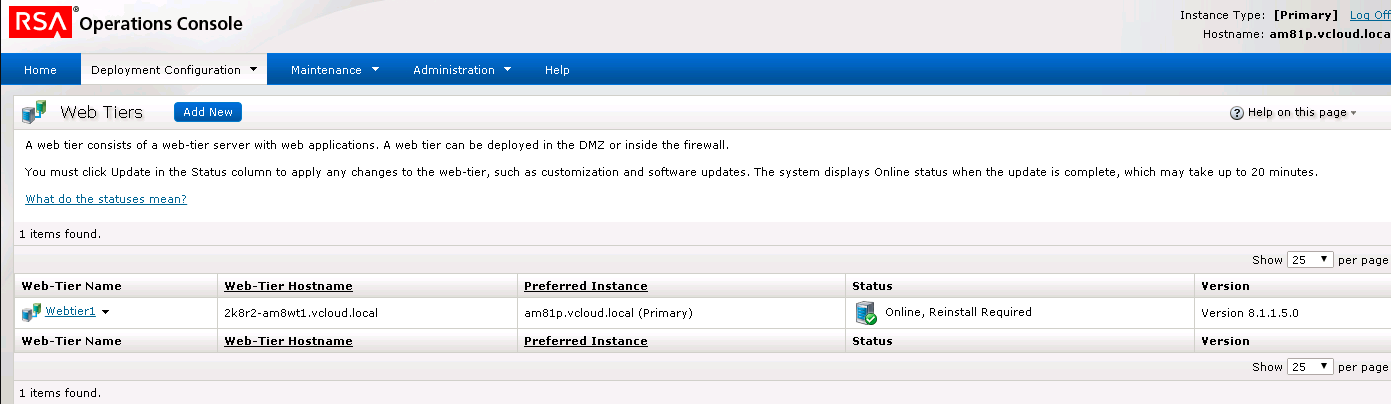
Task: Click the Webtier1 server row icon
Action: (32, 313)
